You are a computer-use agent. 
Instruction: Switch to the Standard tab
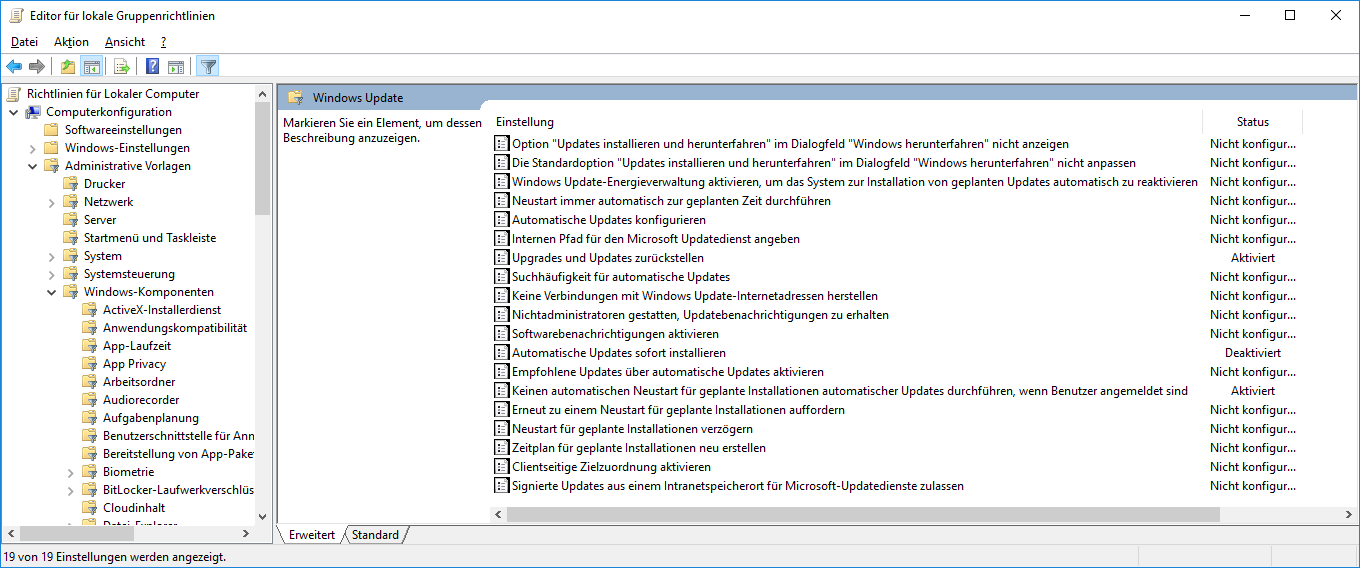tap(375, 535)
